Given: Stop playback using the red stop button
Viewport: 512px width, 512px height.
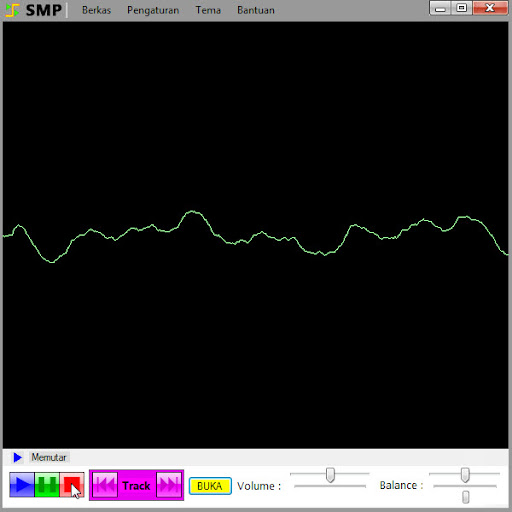Looking at the screenshot, I should point(72,485).
